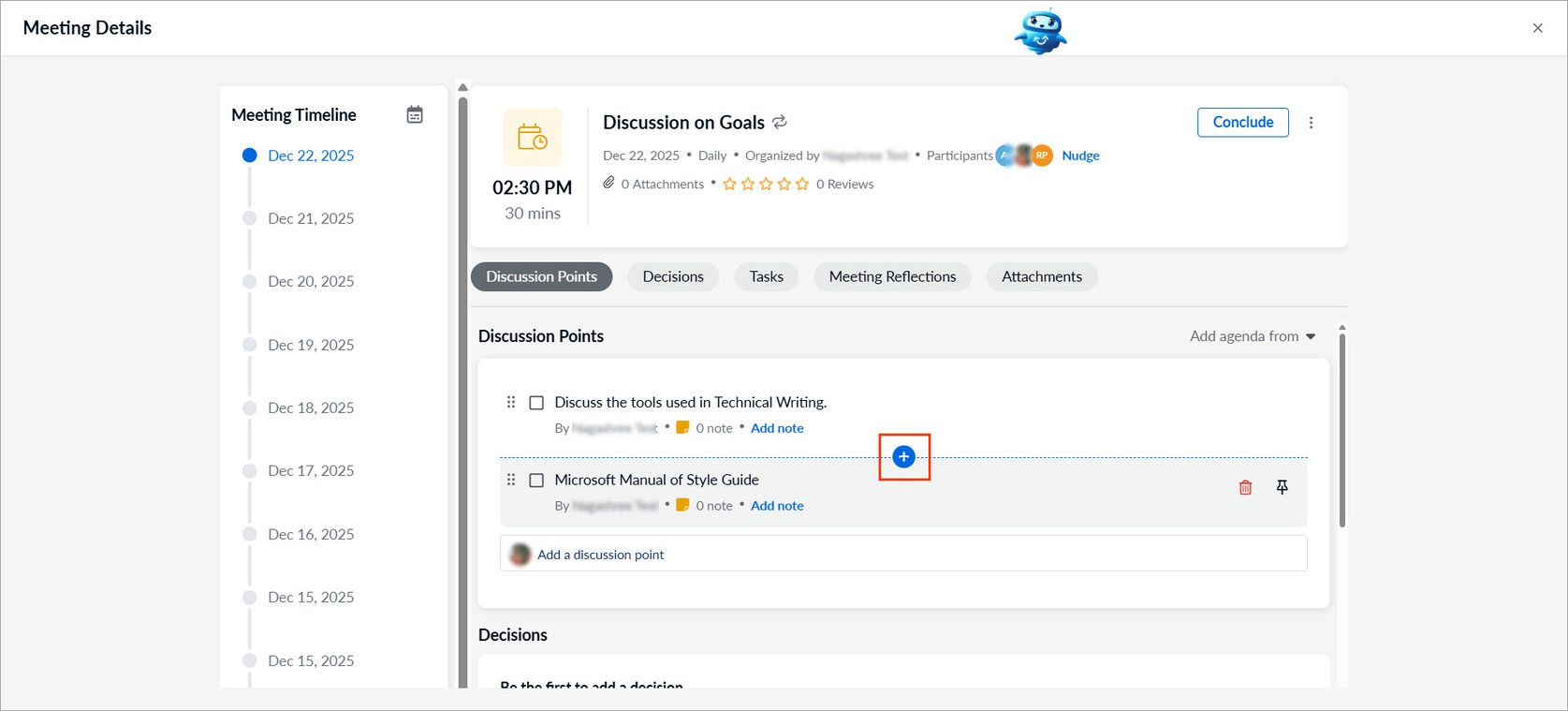Click the recurring meeting icon next to title
The width and height of the screenshot is (1568, 711).
click(x=780, y=122)
